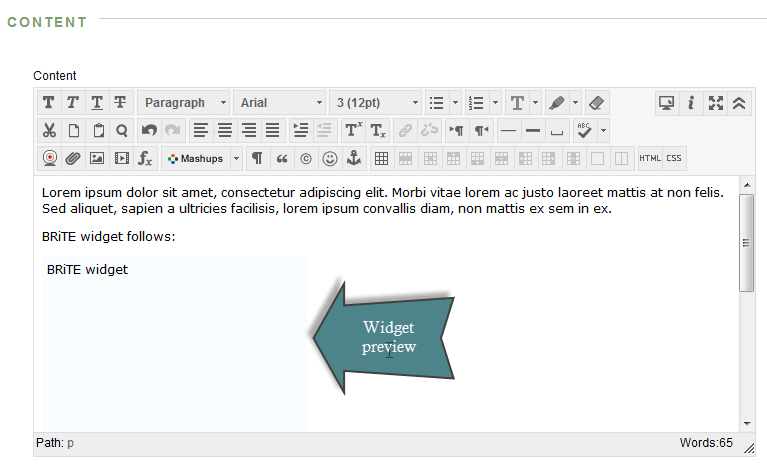The height and width of the screenshot is (471, 767).
Task: Insert embedded media film icon
Action: click(x=121, y=158)
